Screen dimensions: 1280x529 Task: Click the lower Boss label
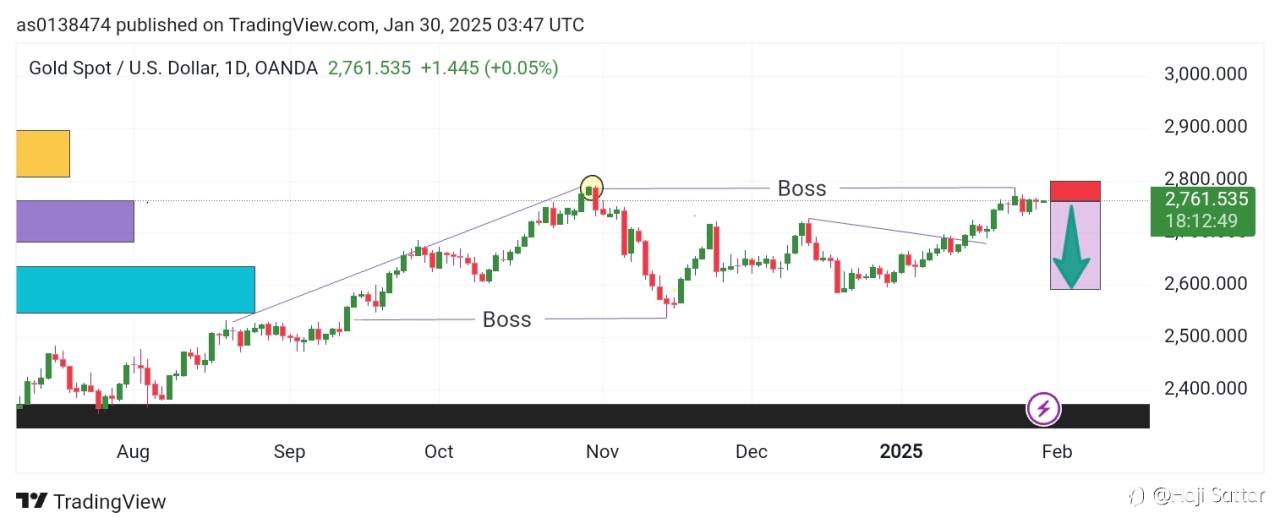click(x=507, y=319)
